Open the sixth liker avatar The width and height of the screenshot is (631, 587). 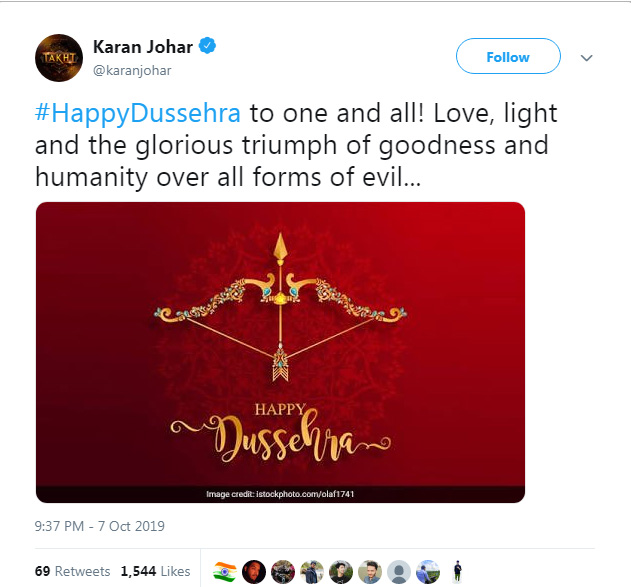370,572
